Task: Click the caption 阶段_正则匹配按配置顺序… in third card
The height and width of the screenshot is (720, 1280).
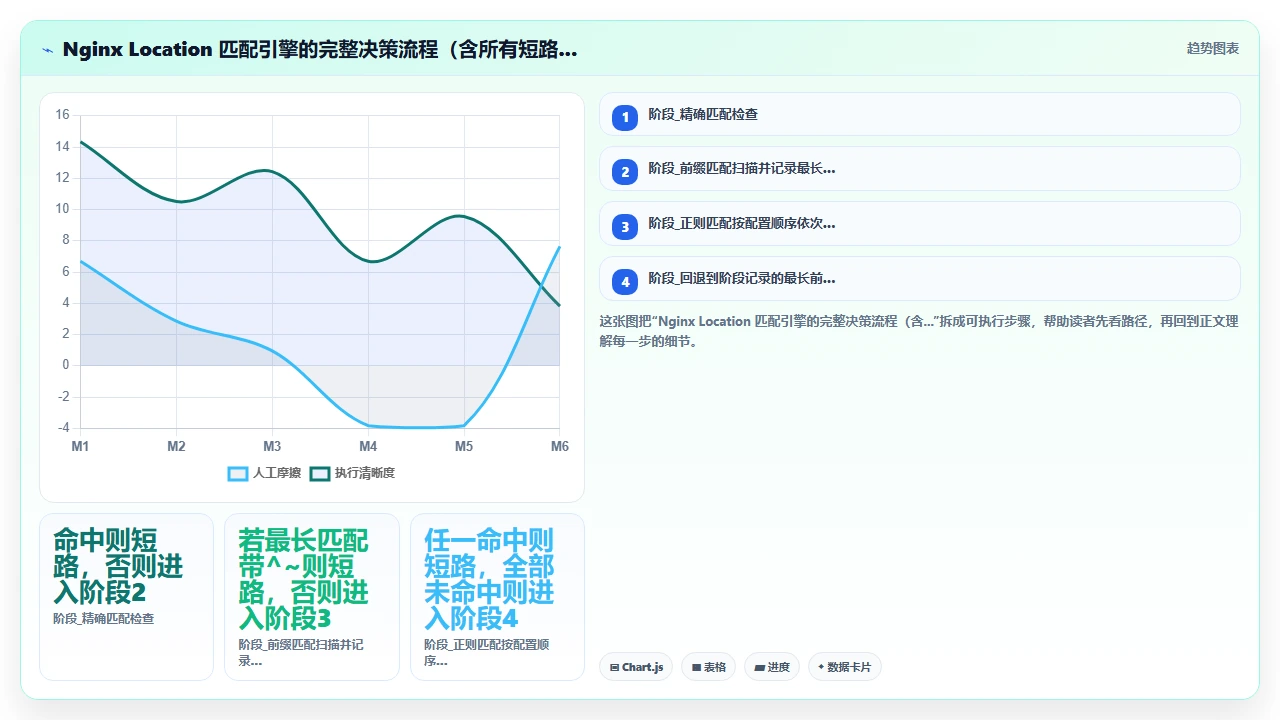Action: (487, 653)
